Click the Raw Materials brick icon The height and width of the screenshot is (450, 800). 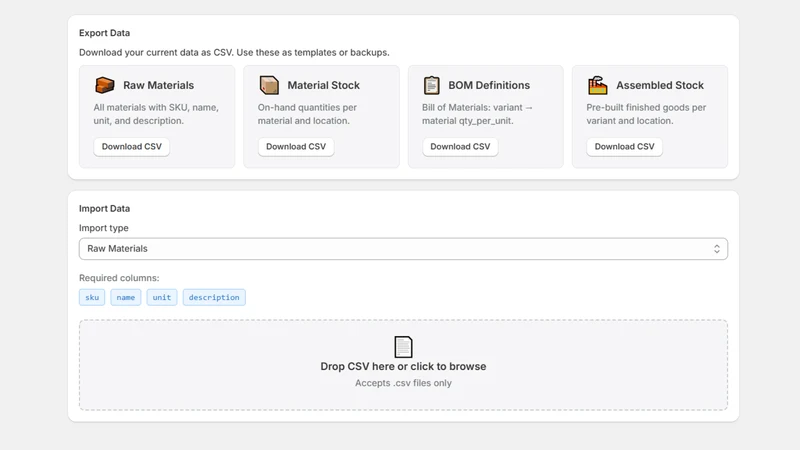coord(105,85)
